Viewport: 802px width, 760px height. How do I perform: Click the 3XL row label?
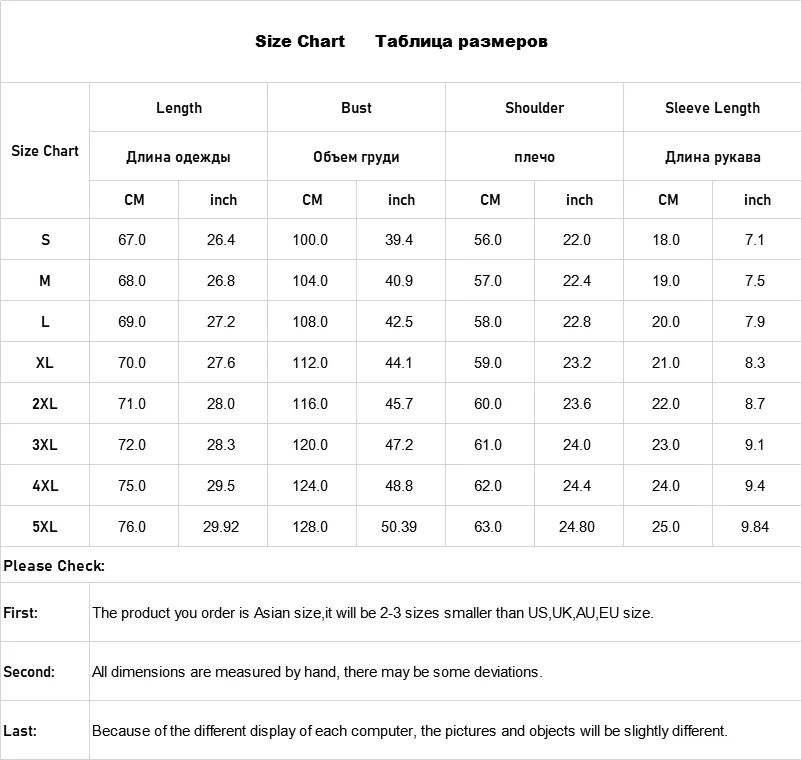tap(45, 445)
